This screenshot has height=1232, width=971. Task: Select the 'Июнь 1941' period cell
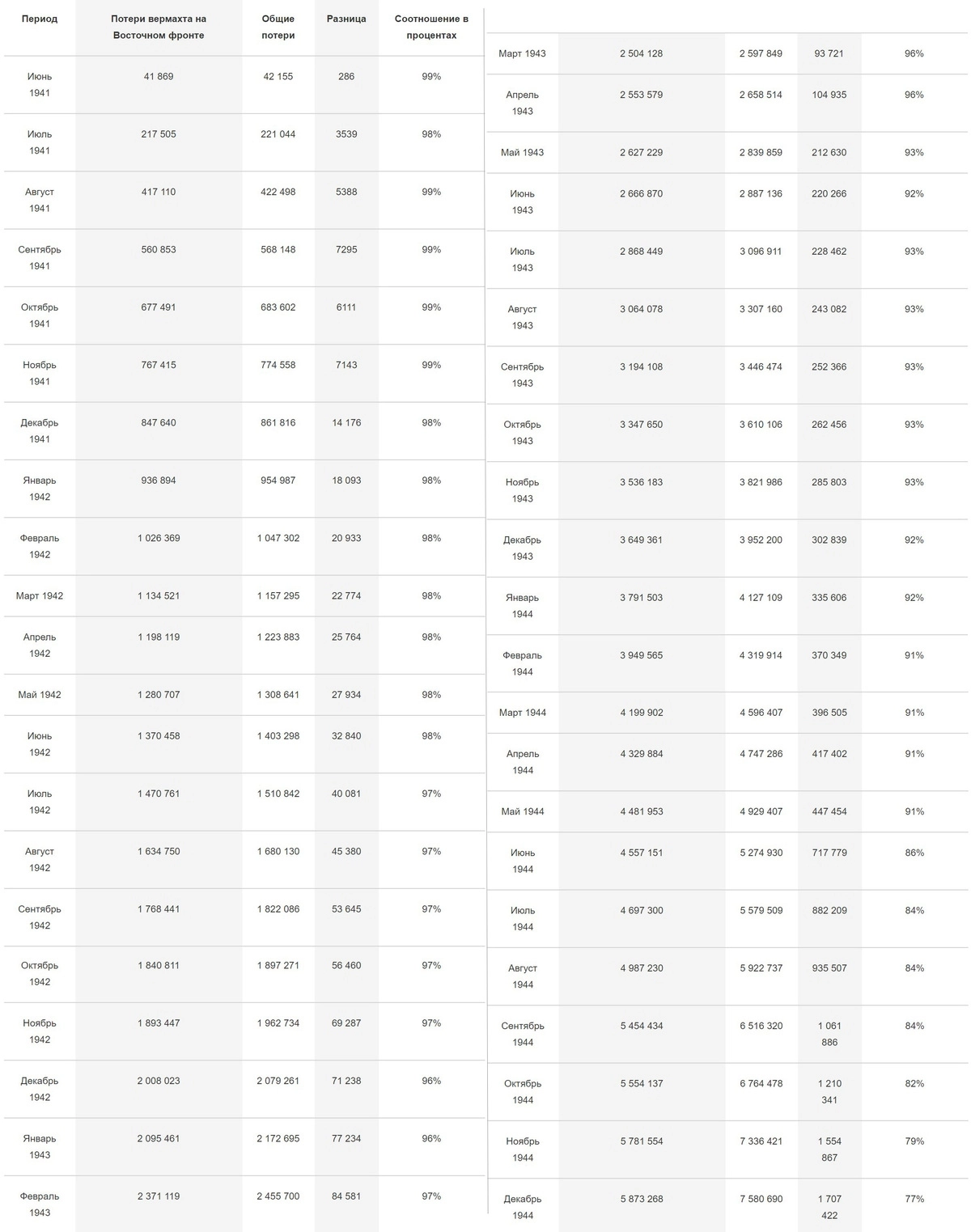(x=40, y=84)
